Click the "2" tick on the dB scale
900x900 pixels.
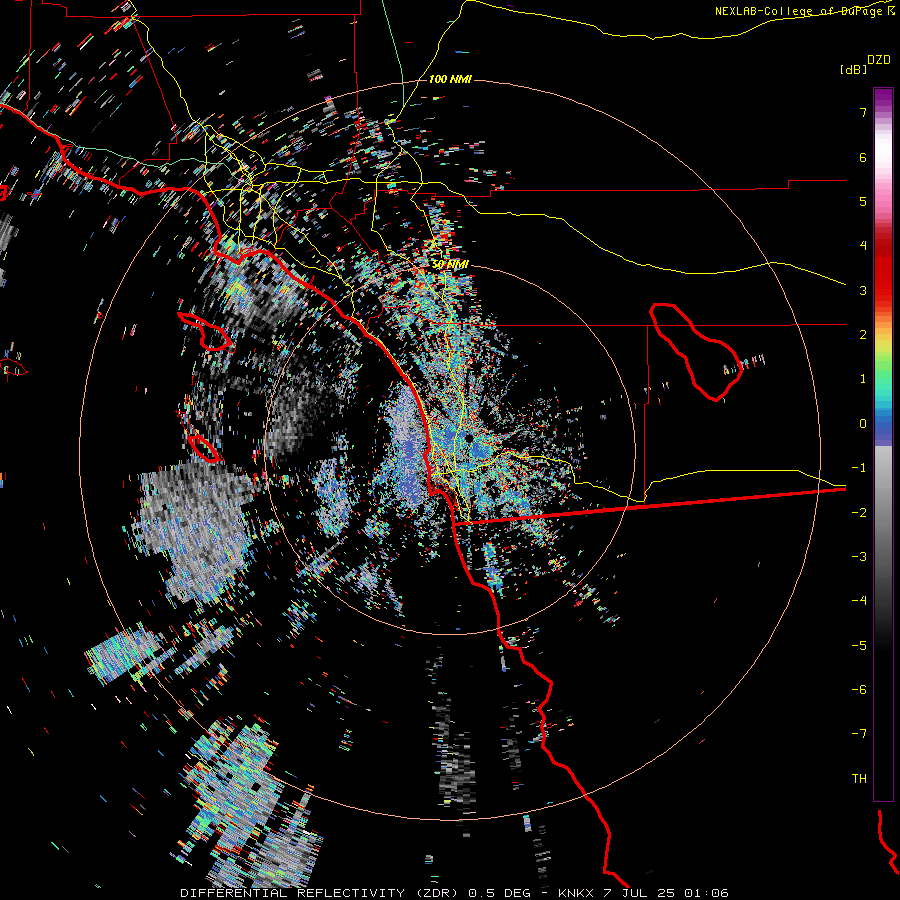(x=863, y=335)
